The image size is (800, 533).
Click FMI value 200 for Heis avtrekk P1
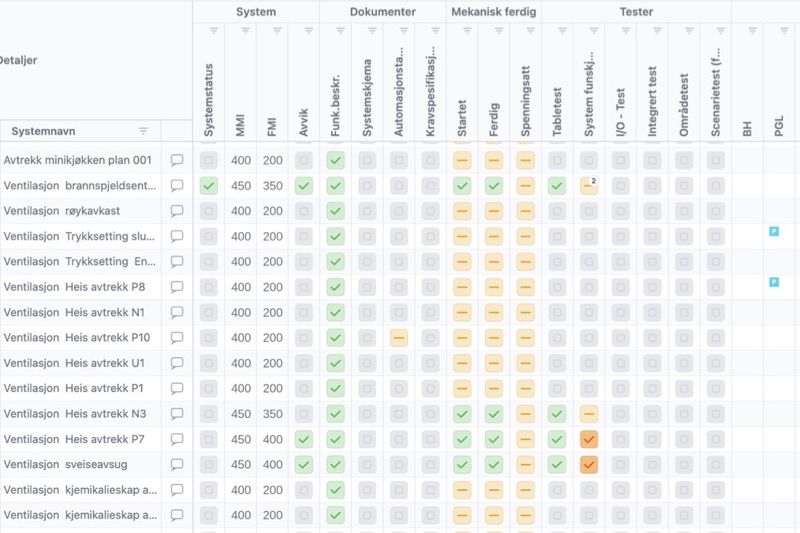[x=272, y=388]
